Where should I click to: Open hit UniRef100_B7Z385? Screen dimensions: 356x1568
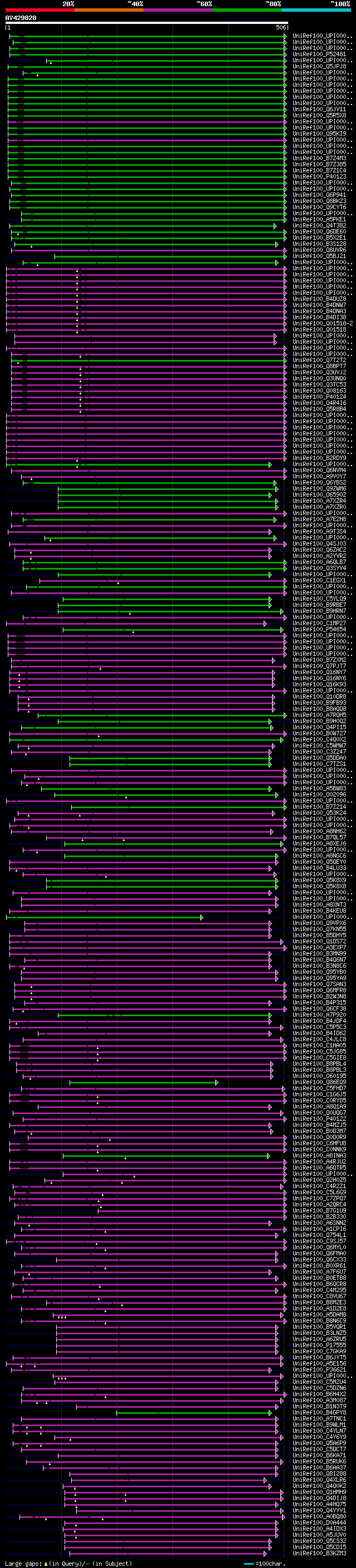(319, 164)
